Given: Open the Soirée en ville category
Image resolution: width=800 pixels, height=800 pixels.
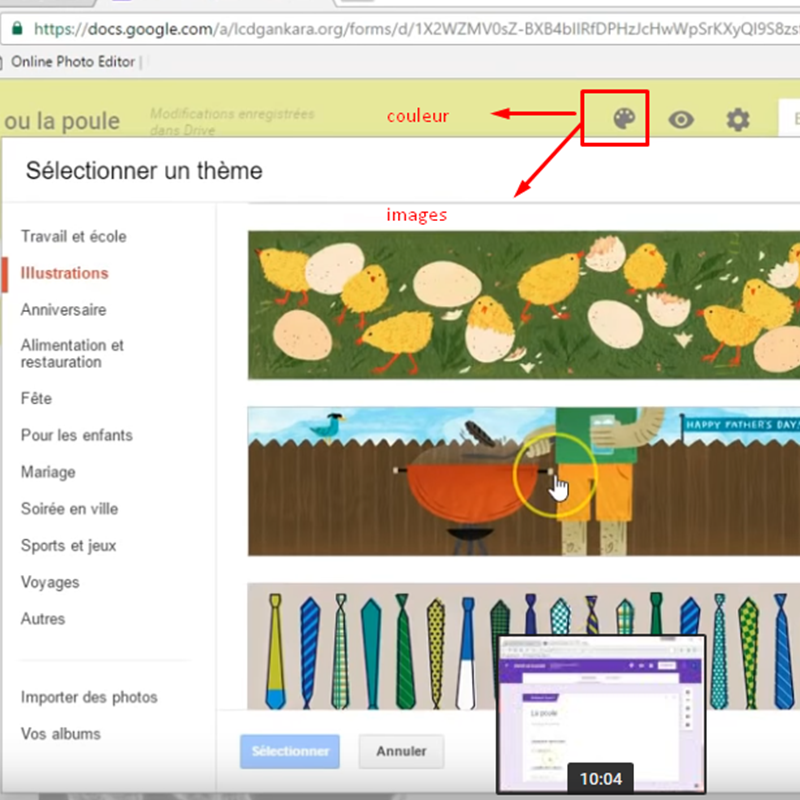Looking at the screenshot, I should (x=69, y=509).
